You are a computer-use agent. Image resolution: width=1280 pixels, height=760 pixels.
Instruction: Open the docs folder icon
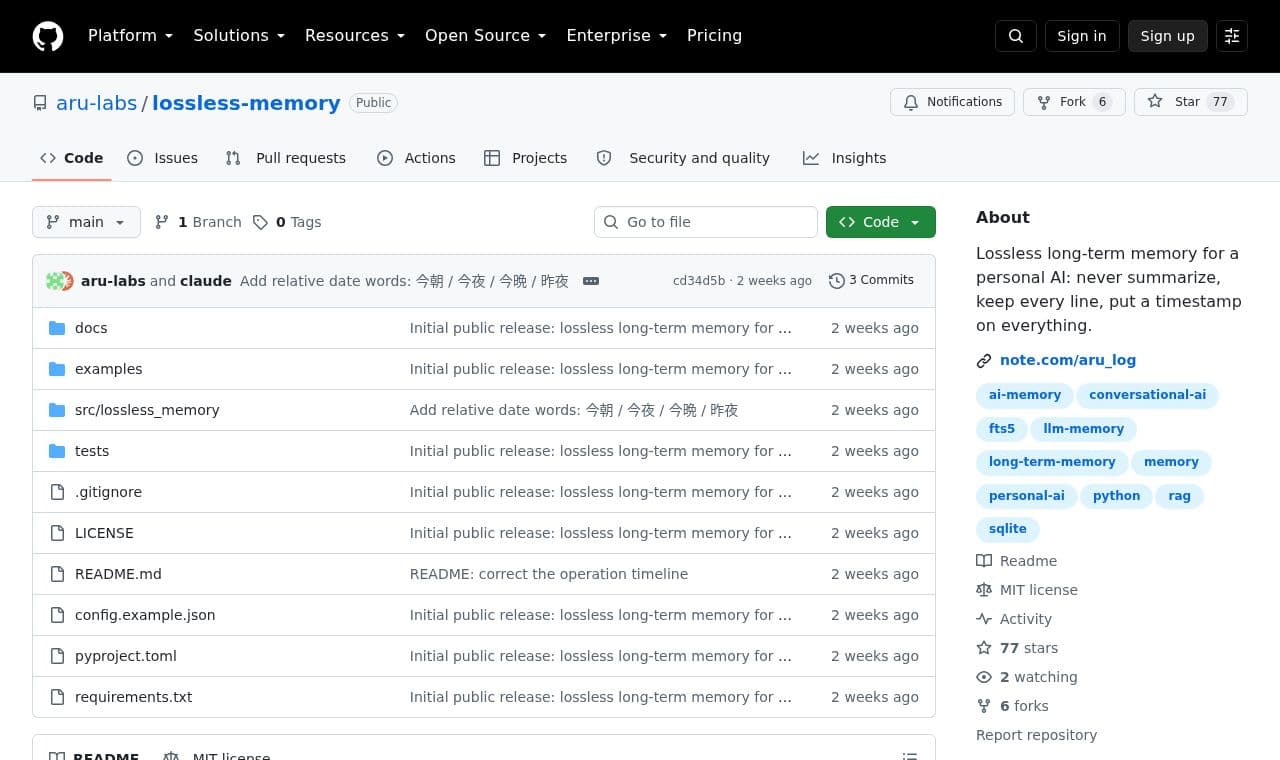pos(57,328)
